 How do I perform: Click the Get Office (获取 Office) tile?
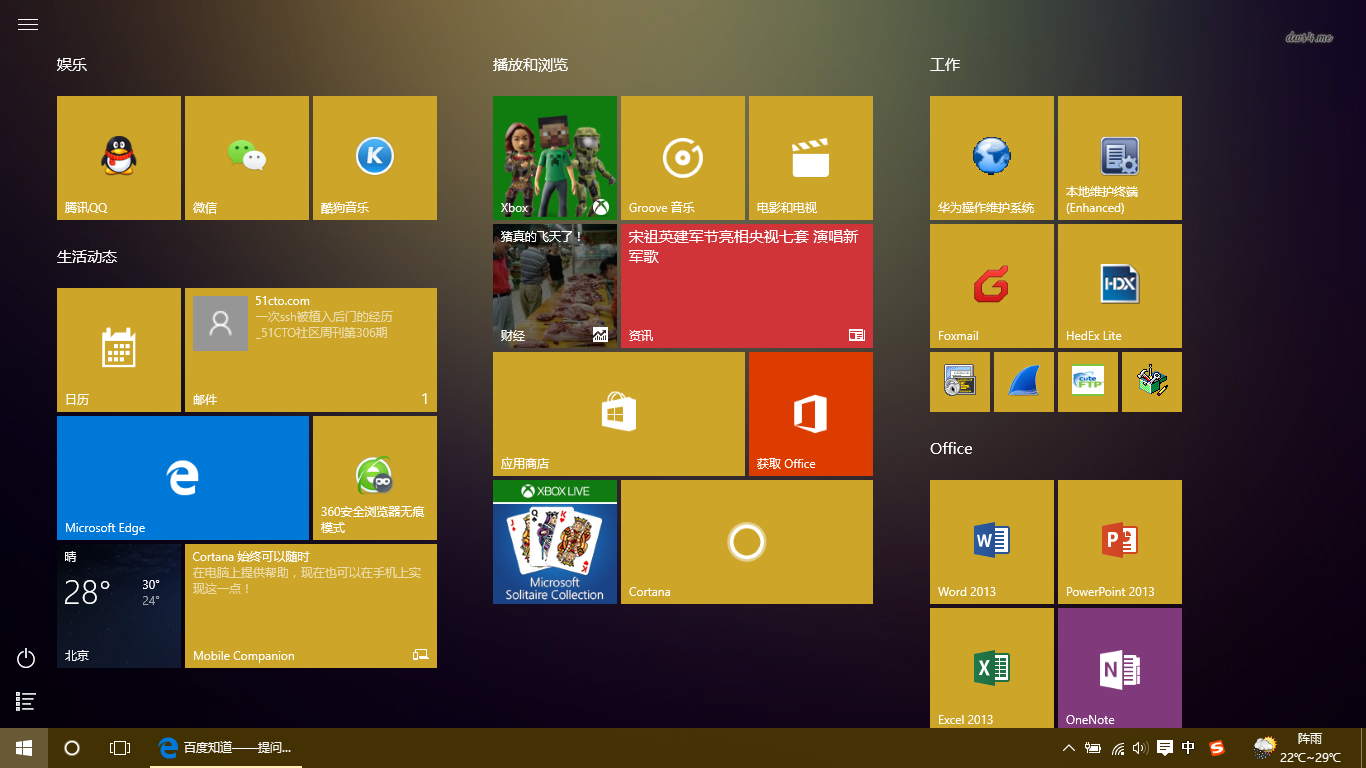click(811, 414)
